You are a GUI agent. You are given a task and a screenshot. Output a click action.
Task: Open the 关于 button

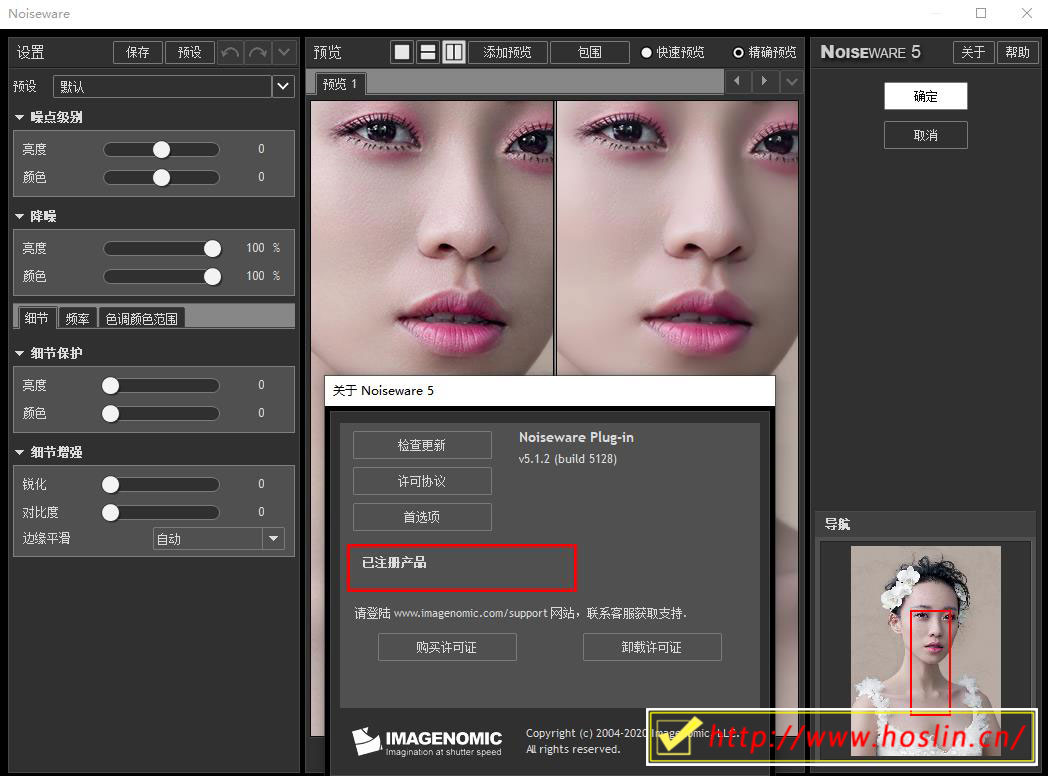[x=973, y=52]
